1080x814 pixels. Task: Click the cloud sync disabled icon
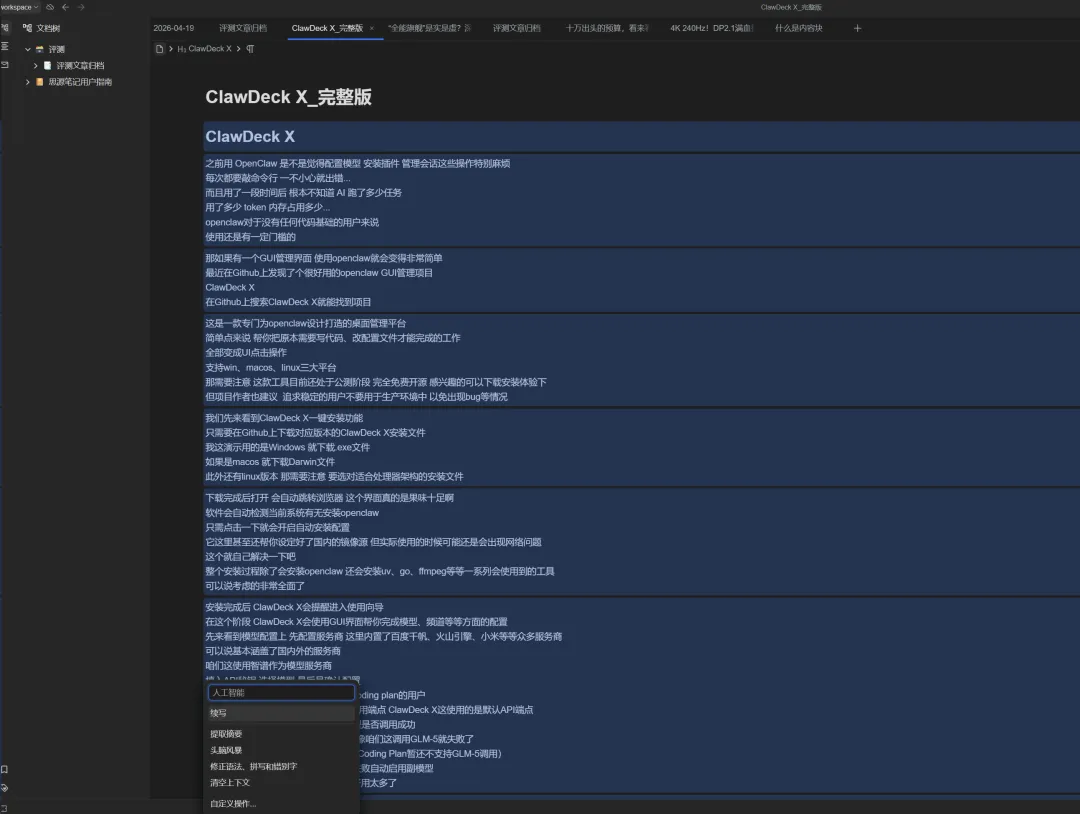pos(50,7)
